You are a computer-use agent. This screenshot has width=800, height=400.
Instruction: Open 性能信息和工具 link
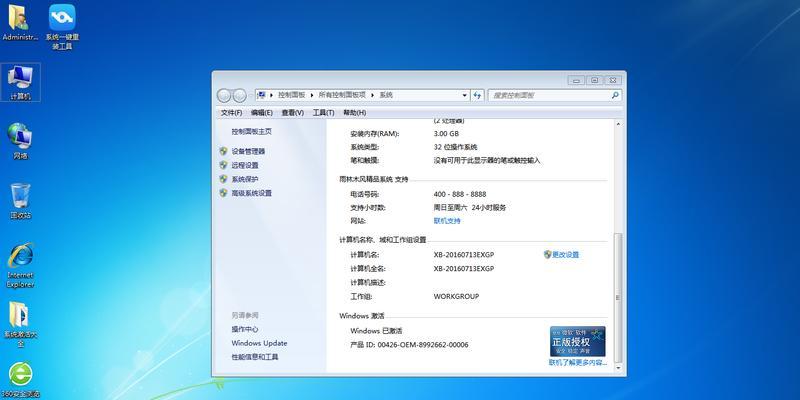coord(255,357)
